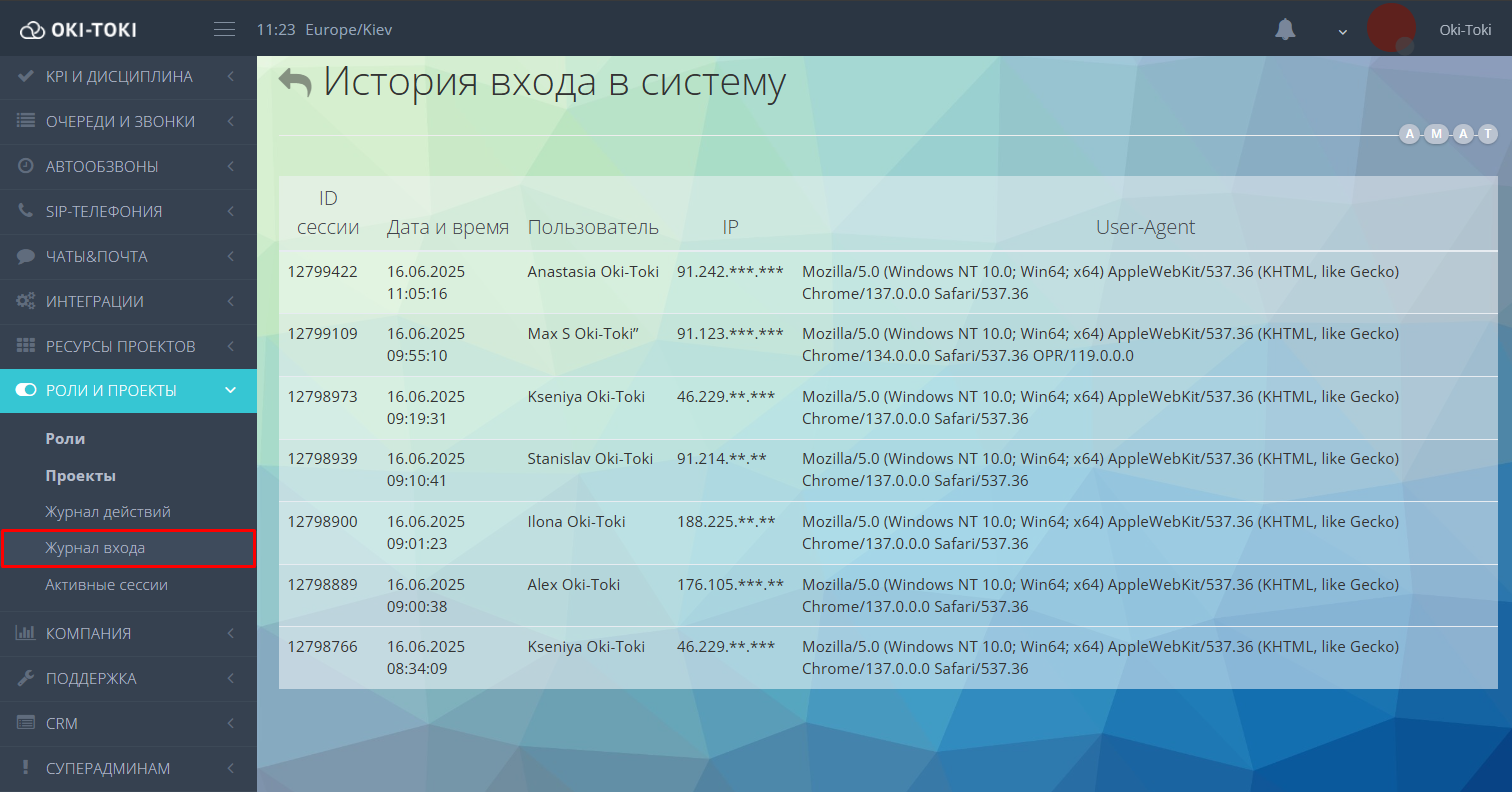Click the wrench icon of Поддержка
The height and width of the screenshot is (792, 1512).
click(x=27, y=678)
